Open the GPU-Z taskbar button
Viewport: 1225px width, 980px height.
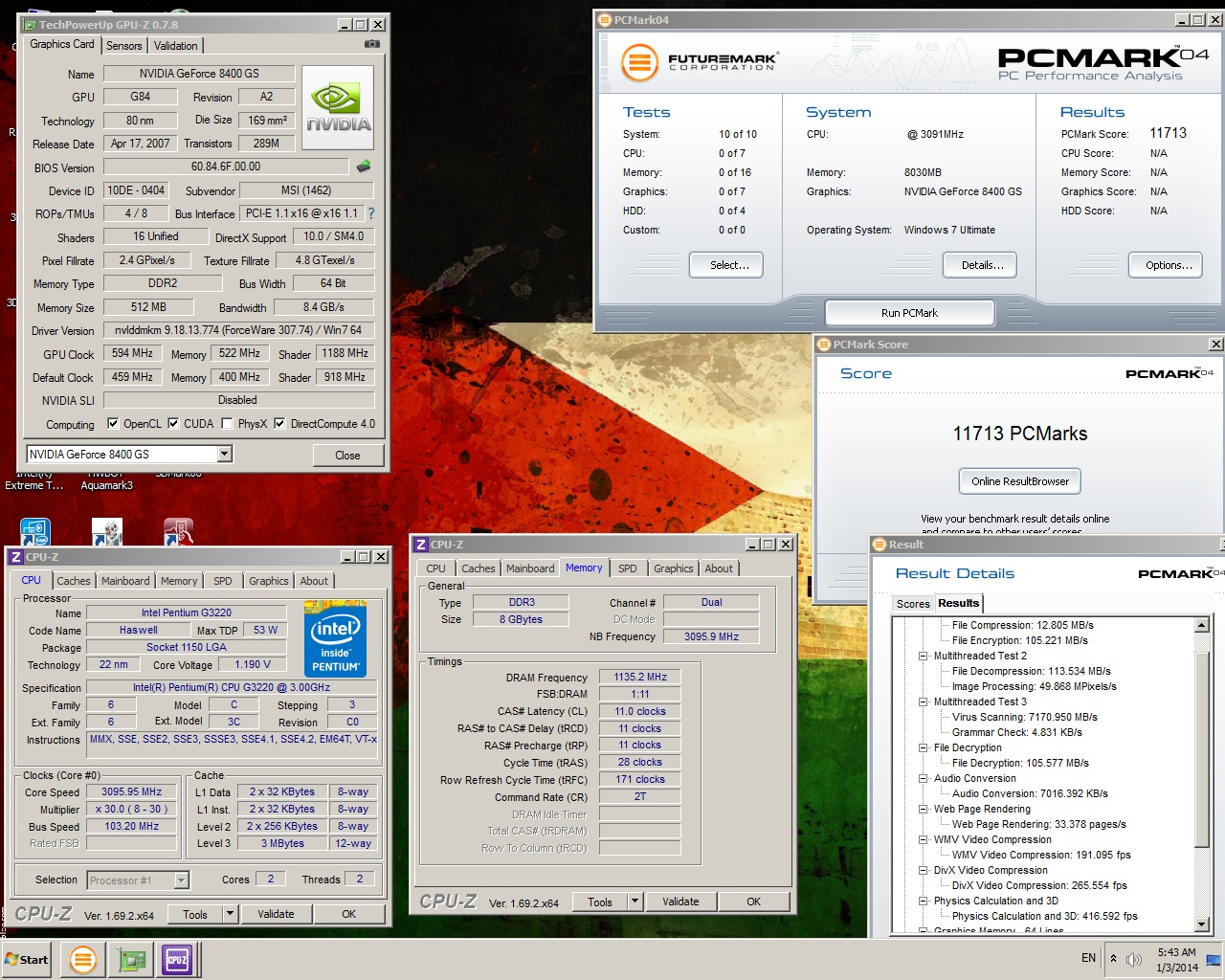pos(131,959)
